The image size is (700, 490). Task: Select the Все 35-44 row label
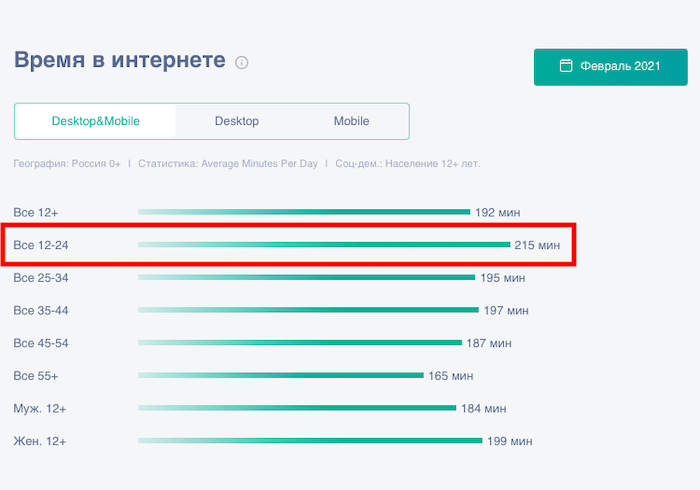tap(41, 310)
